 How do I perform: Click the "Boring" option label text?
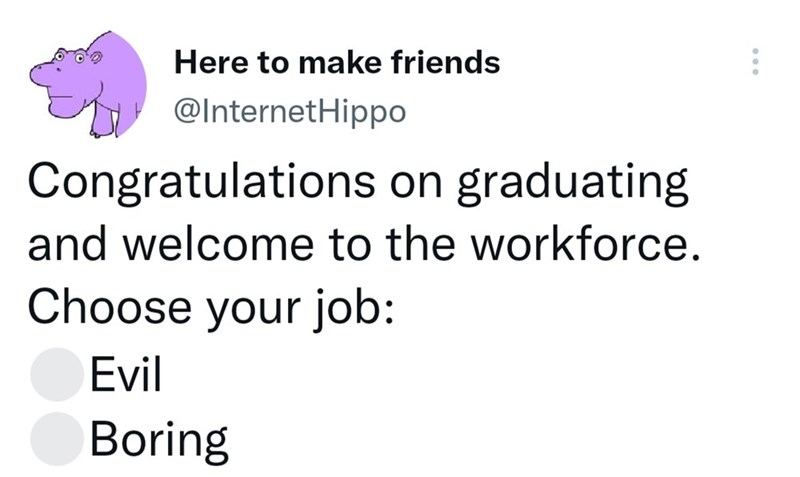[158, 438]
